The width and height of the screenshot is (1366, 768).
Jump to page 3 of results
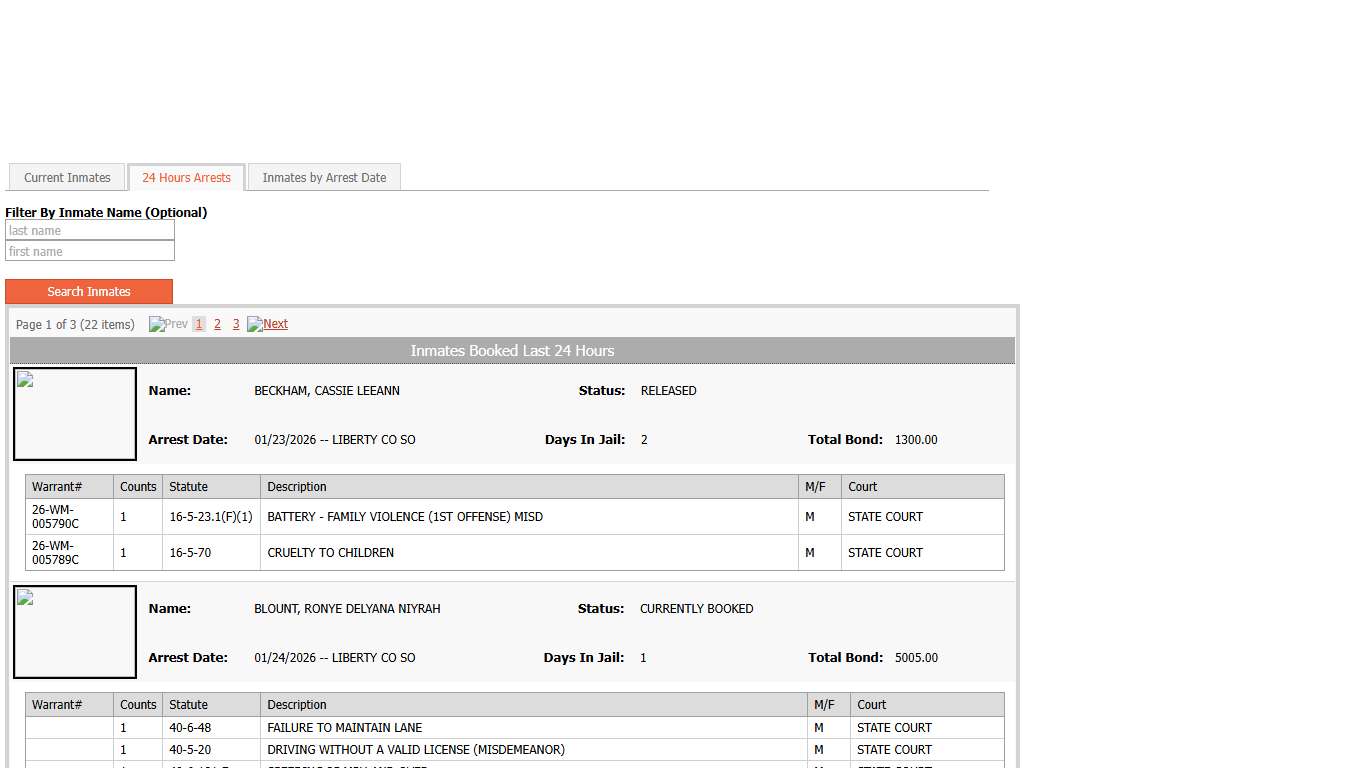click(236, 324)
